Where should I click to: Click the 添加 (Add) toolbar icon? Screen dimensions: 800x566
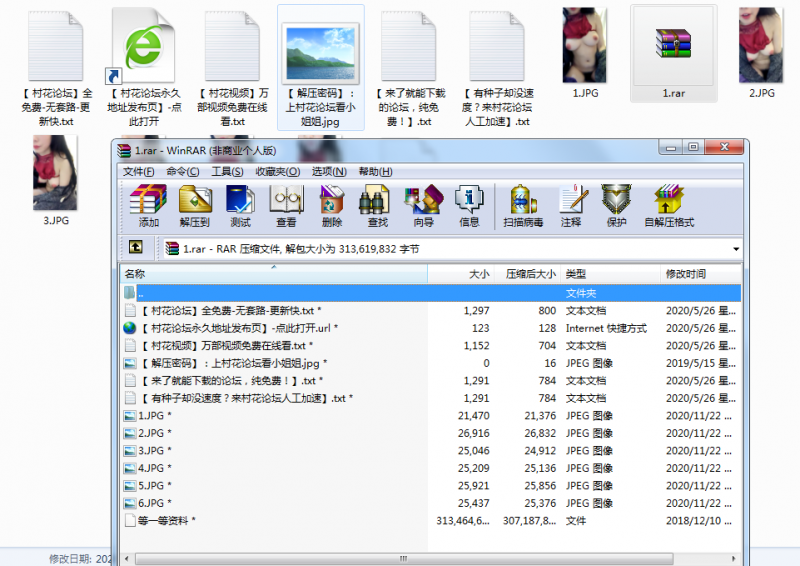click(149, 204)
